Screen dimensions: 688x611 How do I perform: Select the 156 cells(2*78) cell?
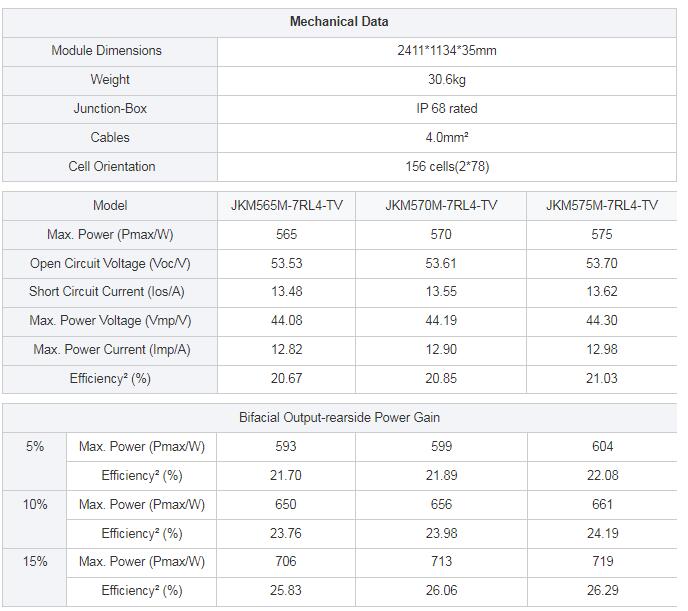coord(447,166)
